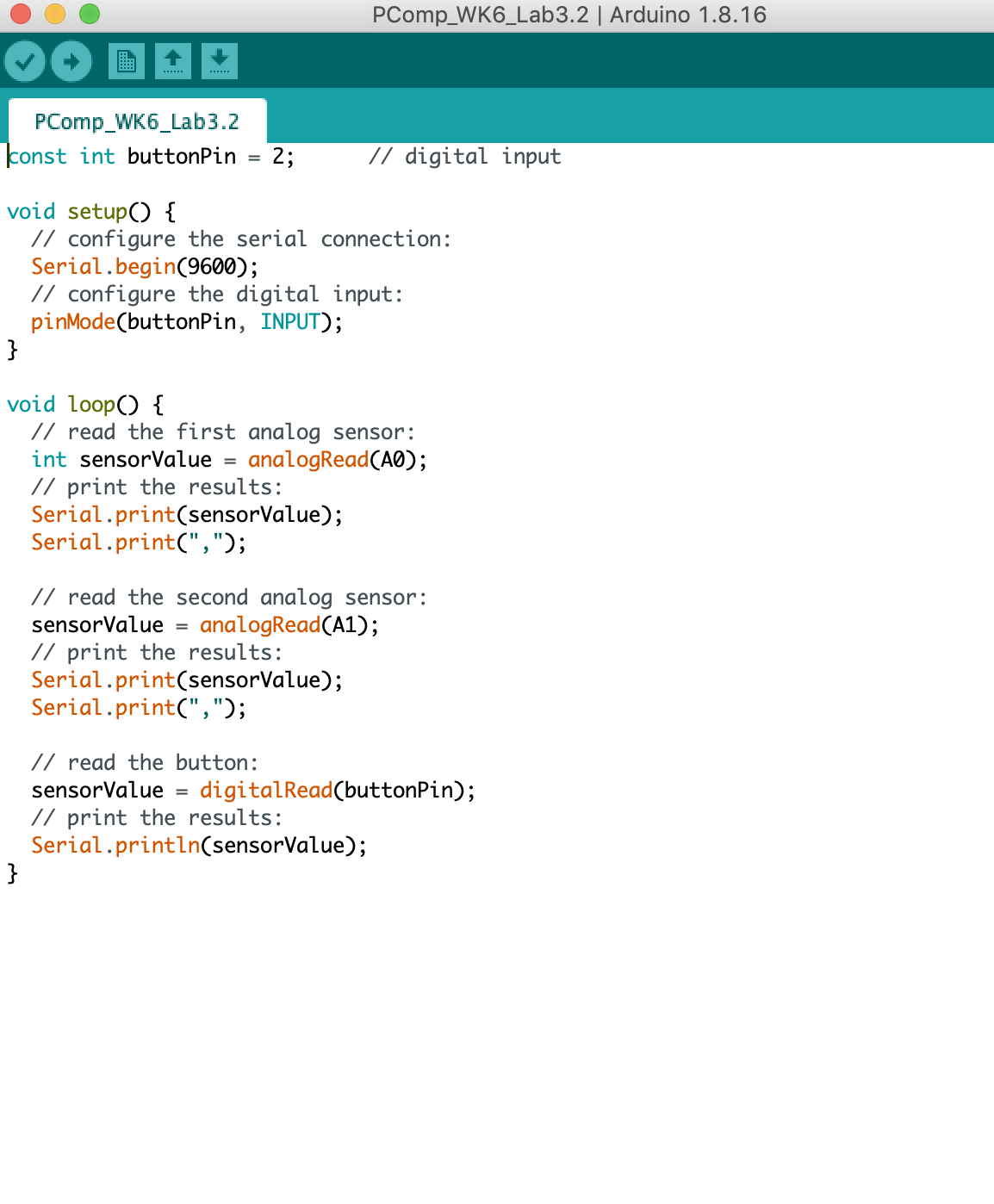Place cursor on the Serial.begin(9600) line
Viewport: 994px width, 1204px height.
pos(145,267)
